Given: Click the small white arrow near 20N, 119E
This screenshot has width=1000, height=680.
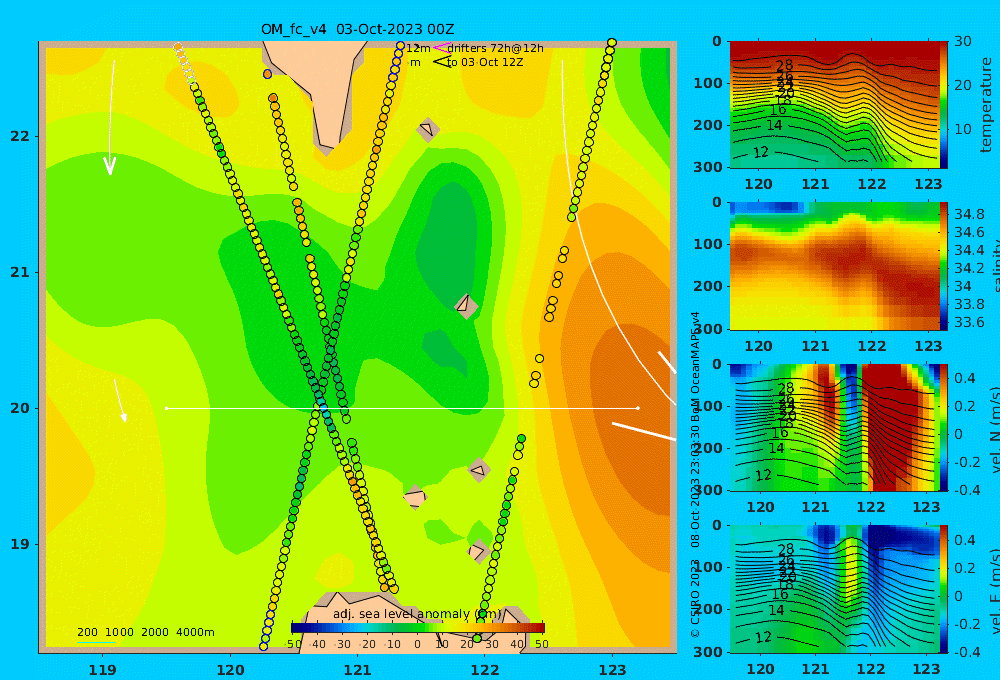Looking at the screenshot, I should click(x=120, y=401).
